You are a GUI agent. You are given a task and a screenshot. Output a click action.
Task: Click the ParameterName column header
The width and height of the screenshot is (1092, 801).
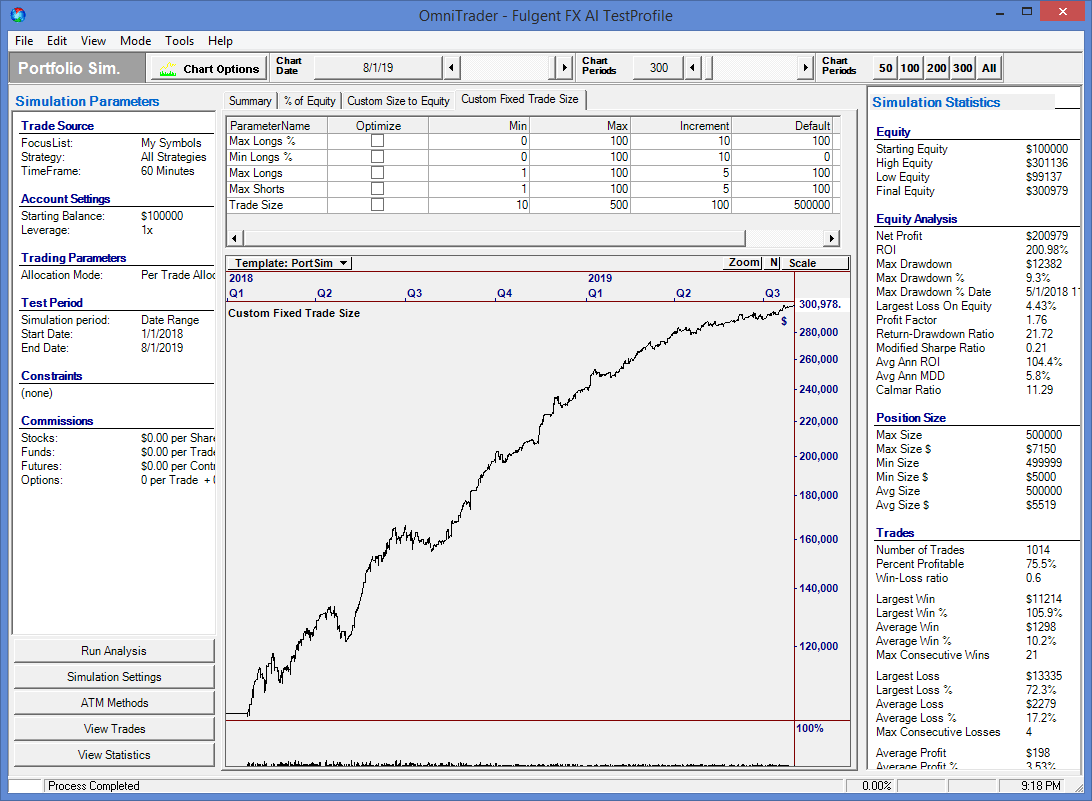276,125
